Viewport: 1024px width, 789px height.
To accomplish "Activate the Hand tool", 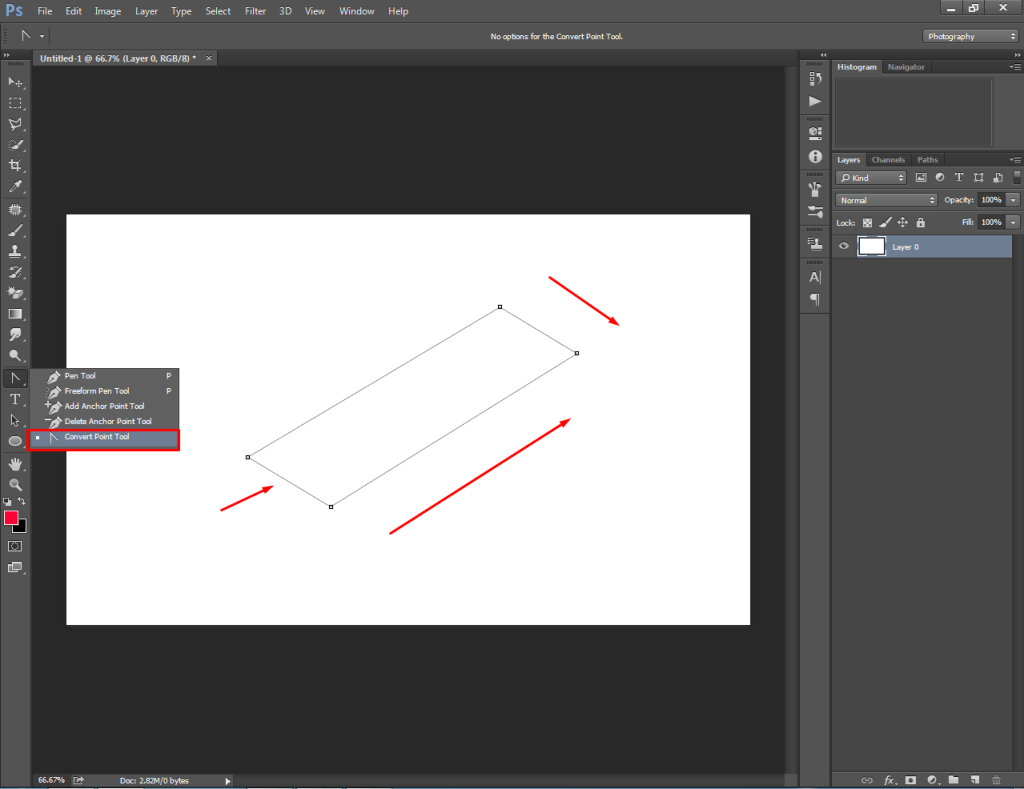I will (15, 464).
